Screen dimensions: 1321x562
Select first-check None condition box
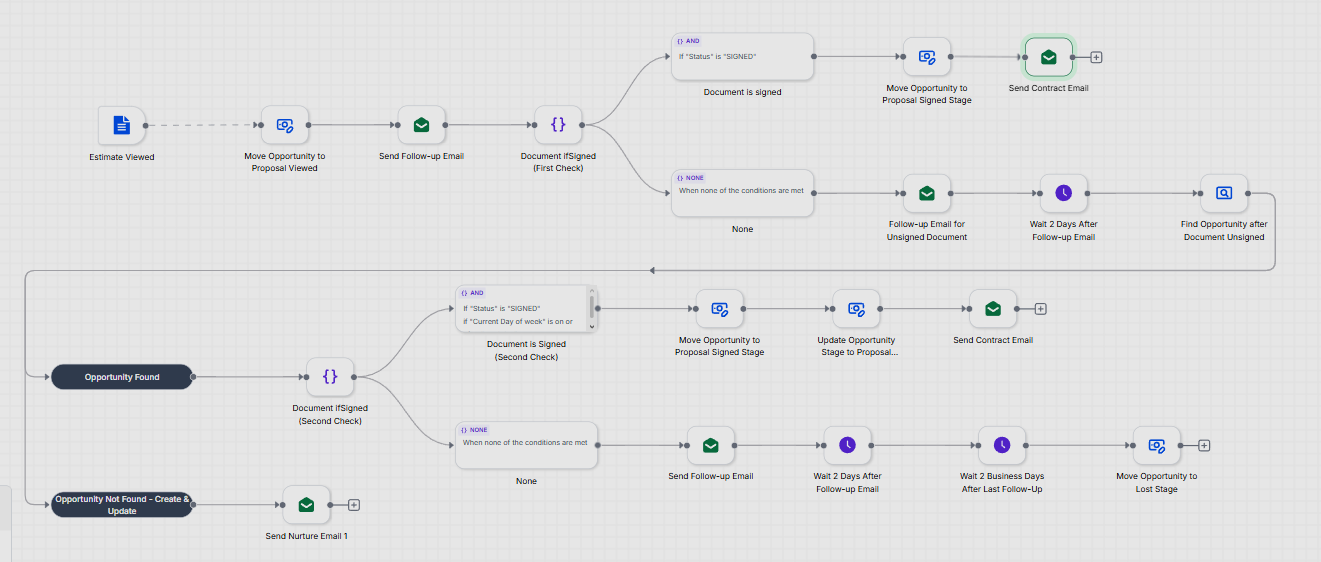click(742, 193)
